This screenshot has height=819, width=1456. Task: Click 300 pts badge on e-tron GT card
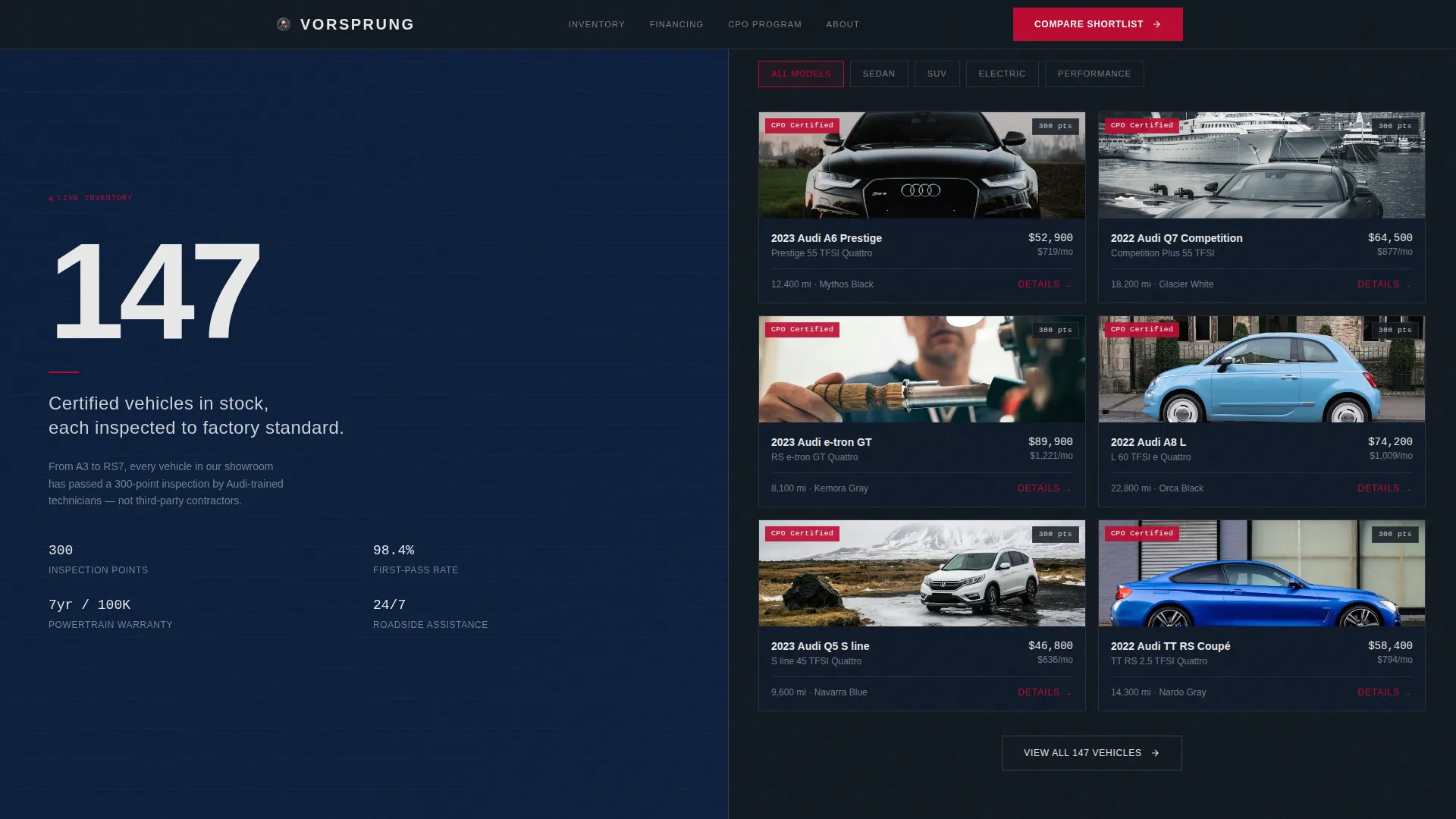[x=1056, y=331]
